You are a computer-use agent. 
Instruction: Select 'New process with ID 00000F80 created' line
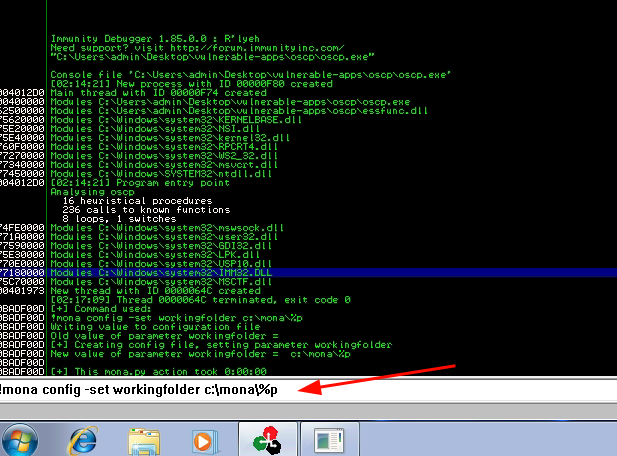pos(191,84)
